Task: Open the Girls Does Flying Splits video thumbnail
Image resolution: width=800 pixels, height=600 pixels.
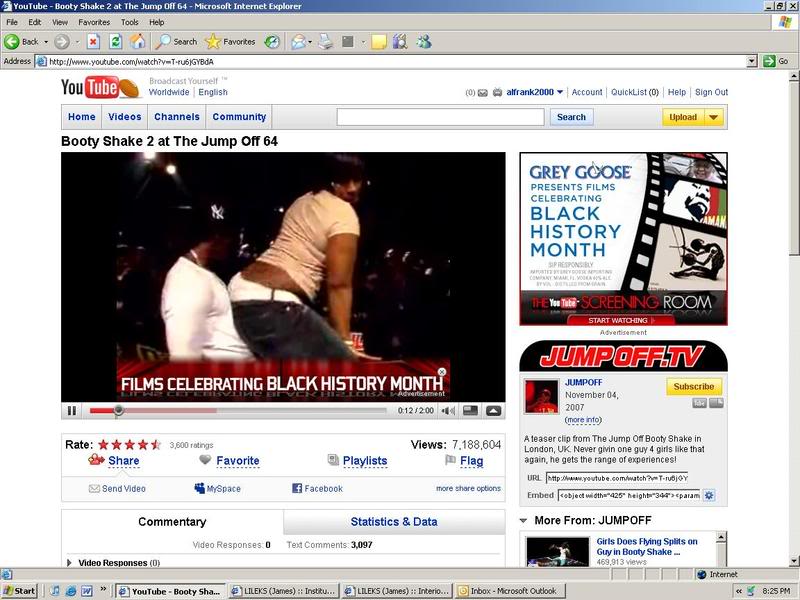Action: pos(557,552)
